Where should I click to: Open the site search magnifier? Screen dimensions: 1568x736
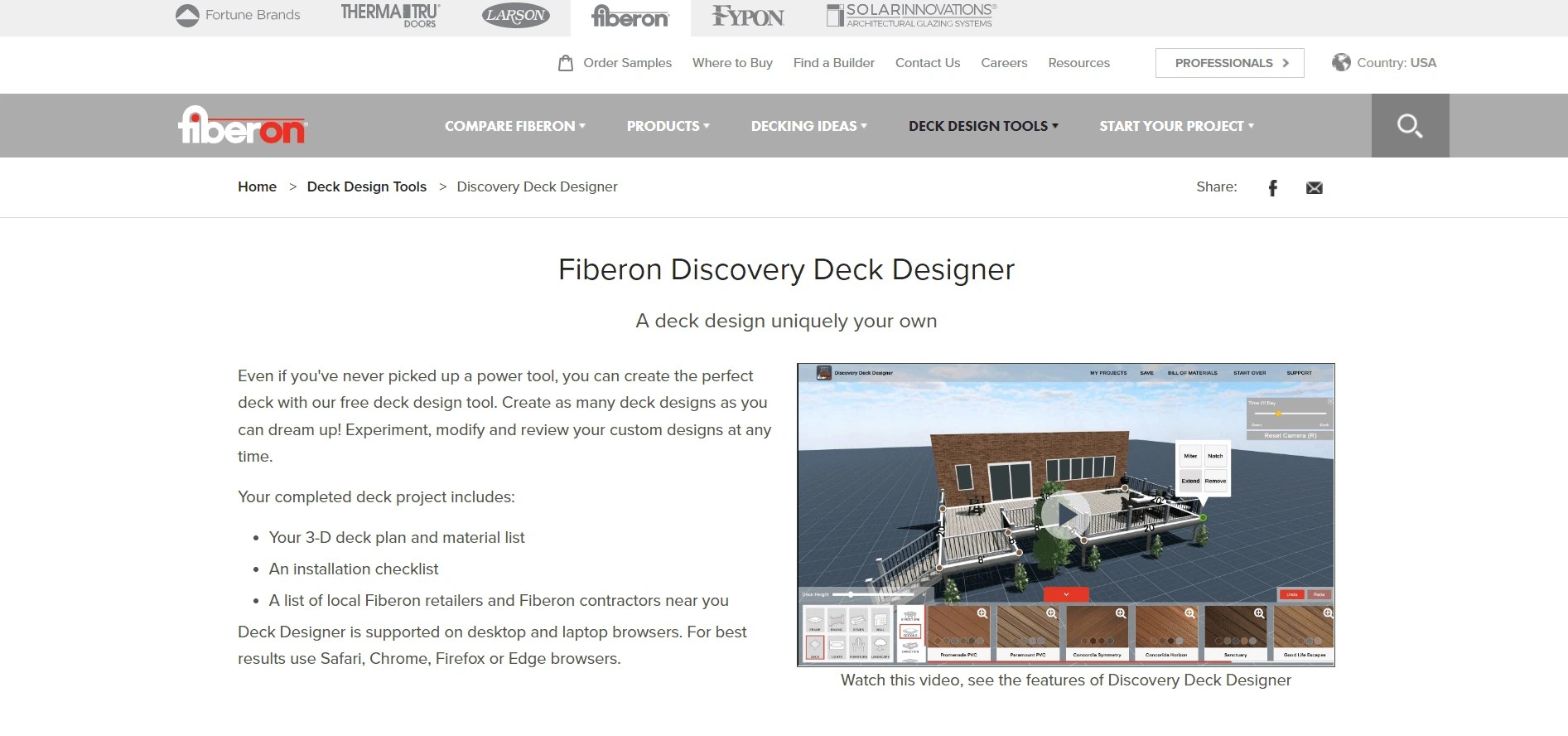pyautogui.click(x=1410, y=126)
